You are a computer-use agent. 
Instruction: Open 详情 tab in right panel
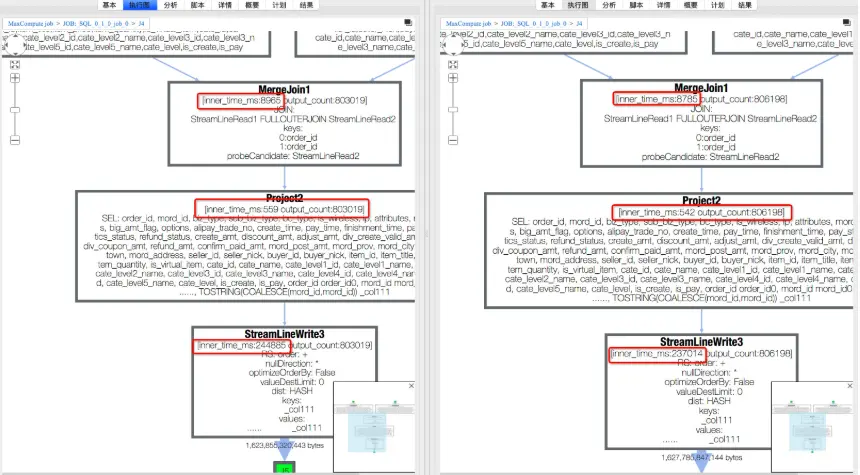(x=664, y=5)
